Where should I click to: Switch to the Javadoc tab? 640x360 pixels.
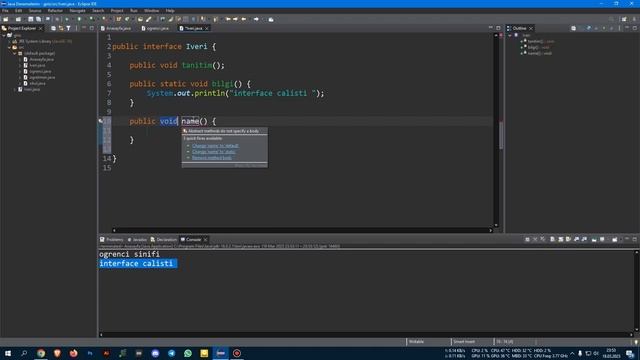tap(137, 240)
